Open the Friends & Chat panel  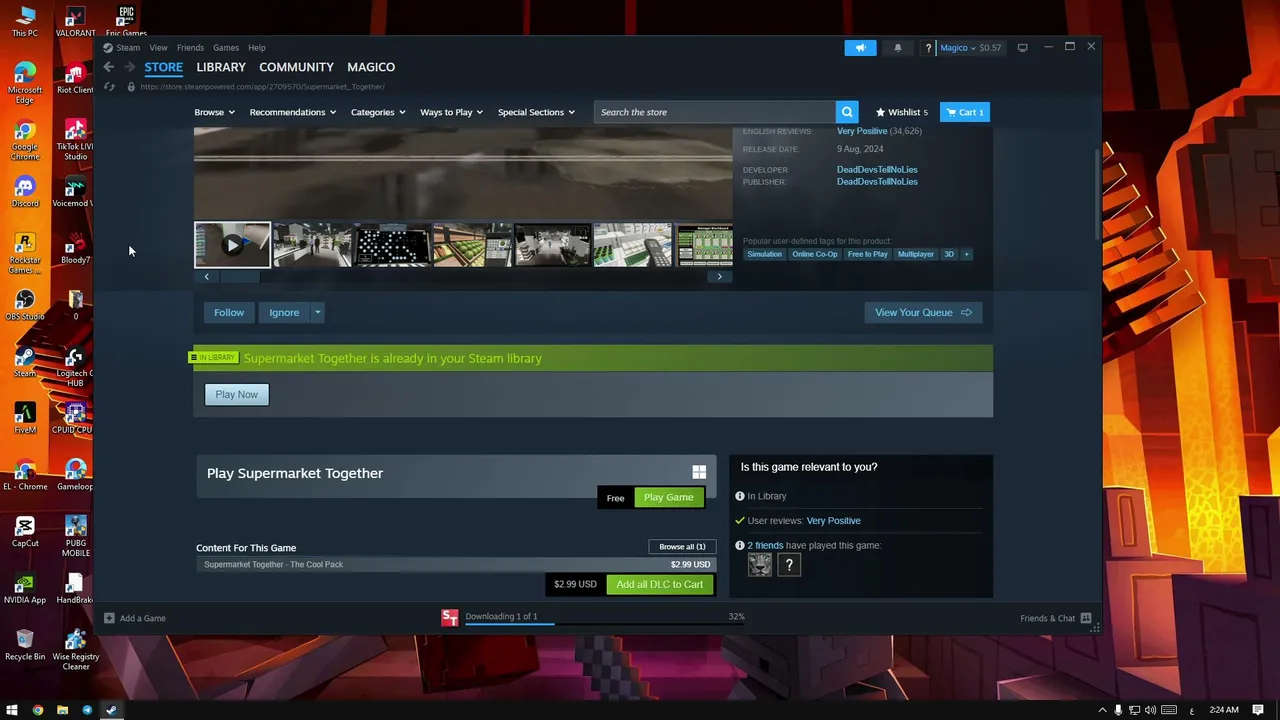1055,618
